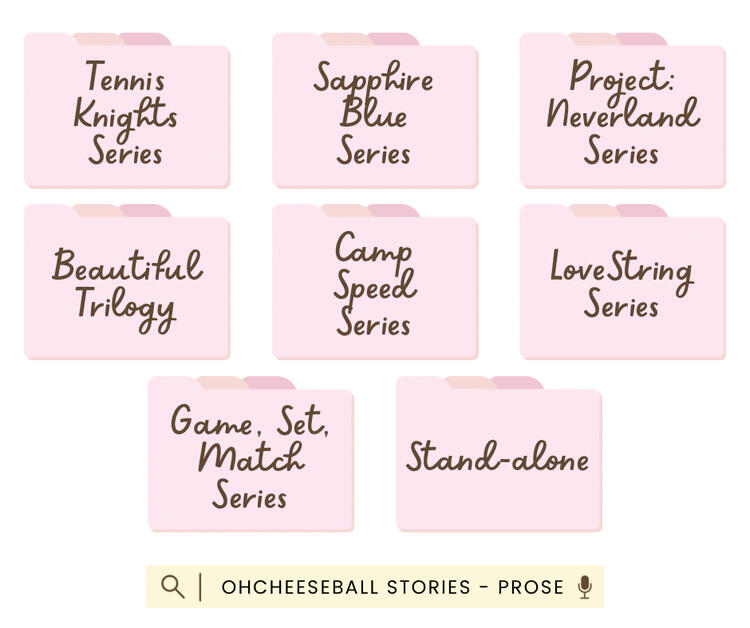Image resolution: width=750 pixels, height=628 pixels.
Task: Select the Project: Neverland Series folder
Action: click(622, 116)
